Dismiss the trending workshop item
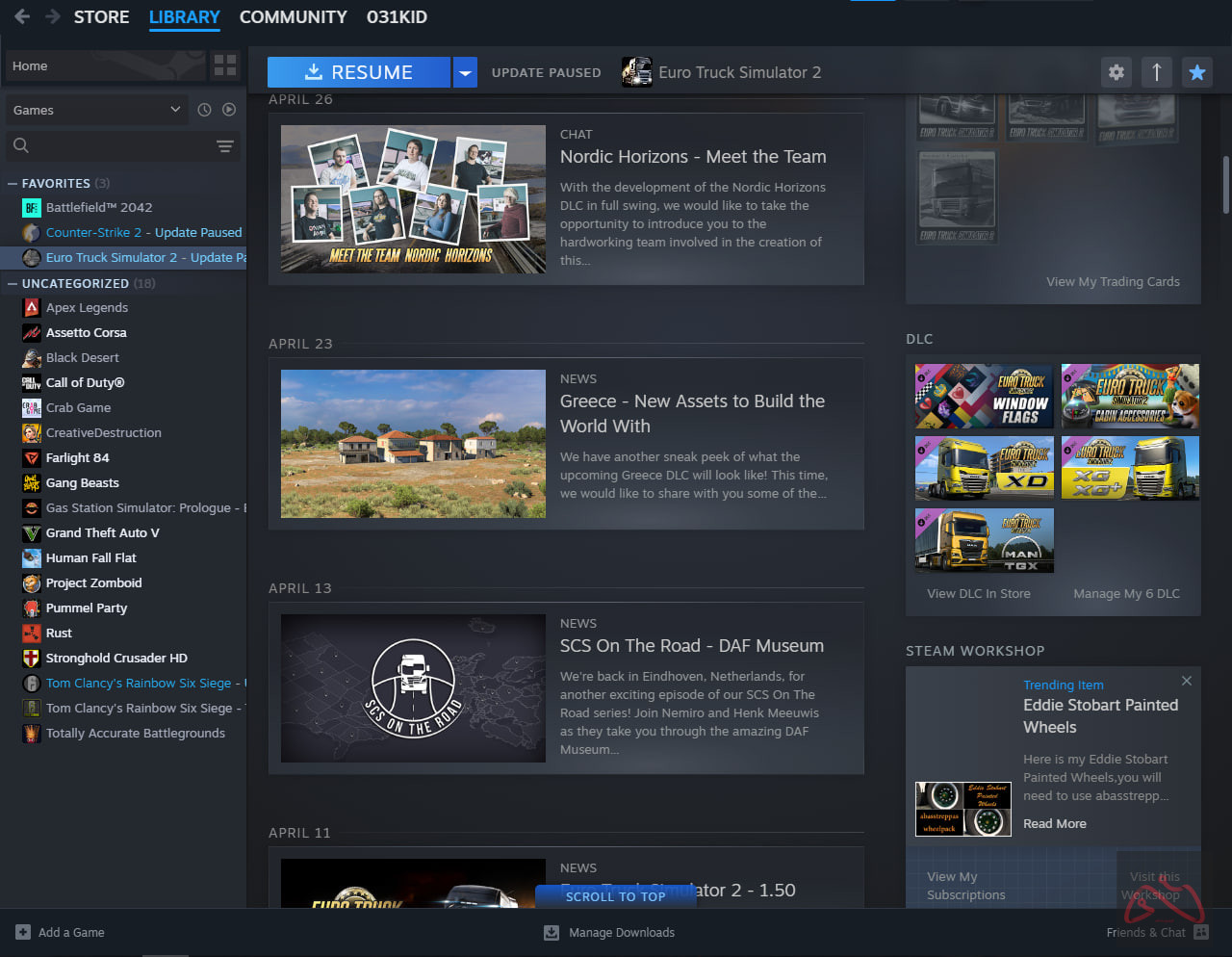The width and height of the screenshot is (1232, 957). pos(1187,681)
